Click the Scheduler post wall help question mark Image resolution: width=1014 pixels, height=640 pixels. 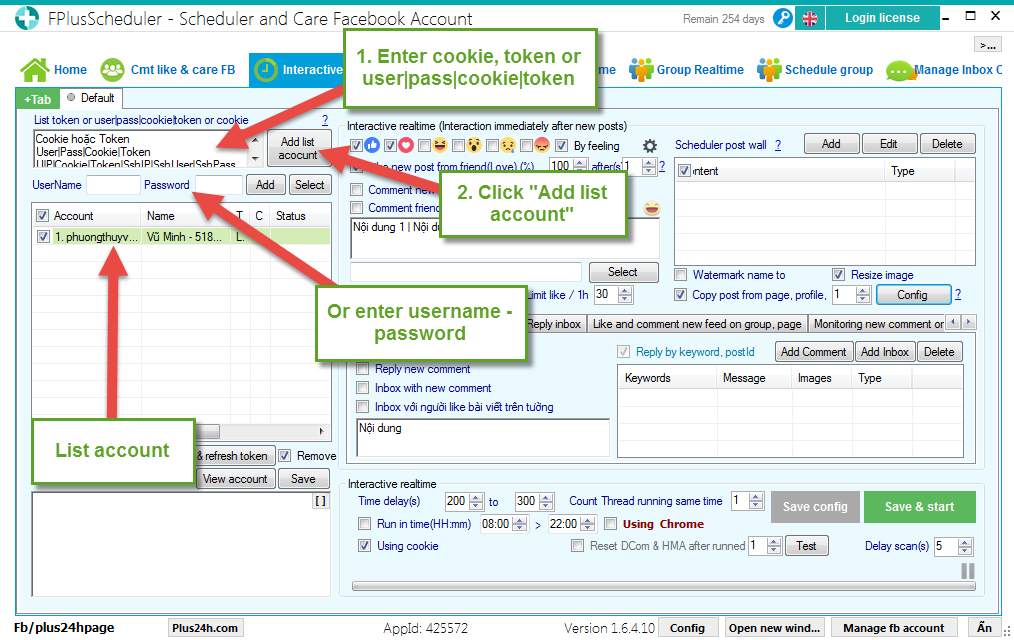778,145
